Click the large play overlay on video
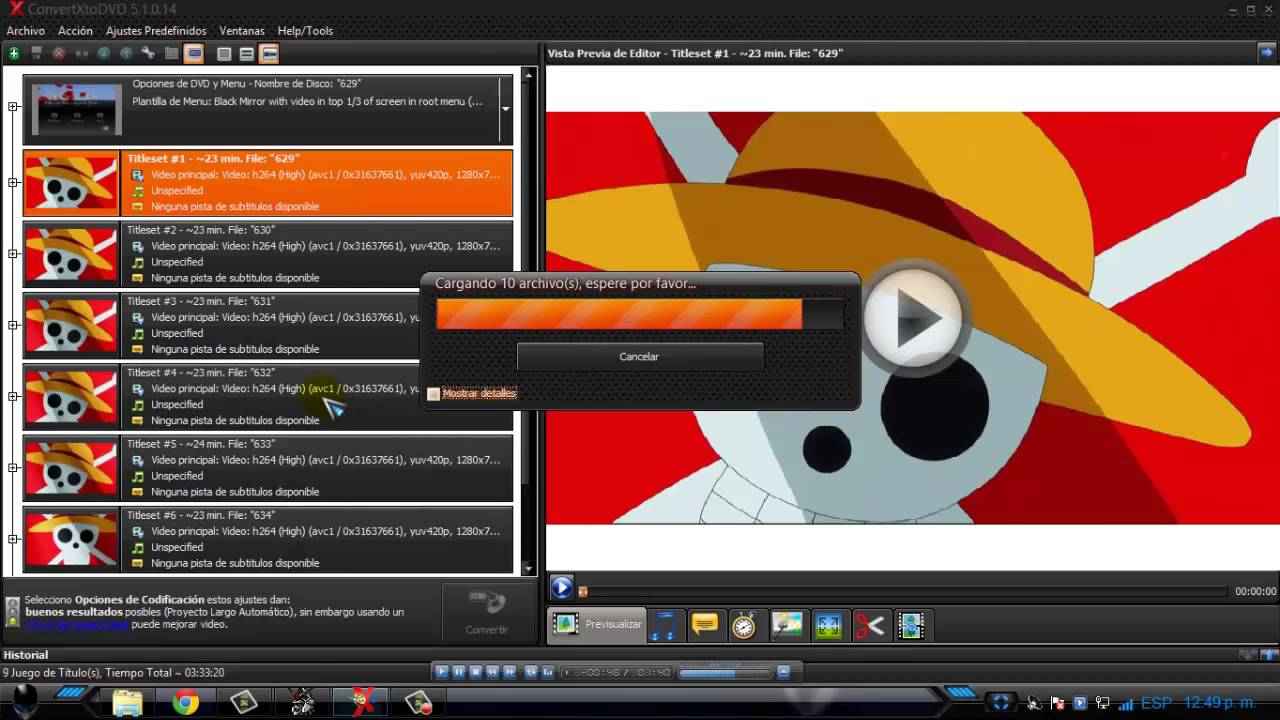This screenshot has height=720, width=1280. [913, 320]
